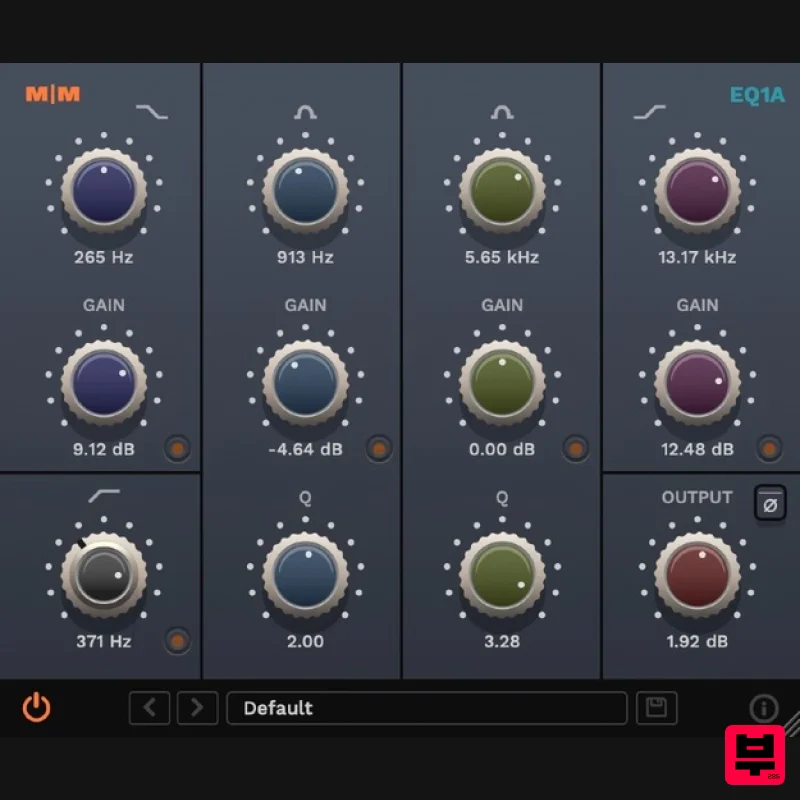This screenshot has height=800, width=800.
Task: Go to previous preset with left chevron
Action: point(149,708)
